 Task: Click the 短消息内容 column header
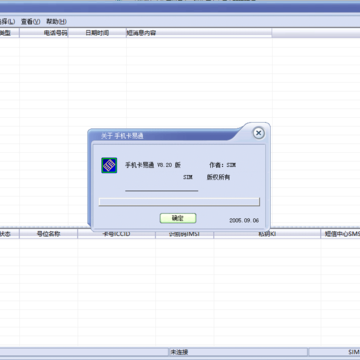point(199,33)
